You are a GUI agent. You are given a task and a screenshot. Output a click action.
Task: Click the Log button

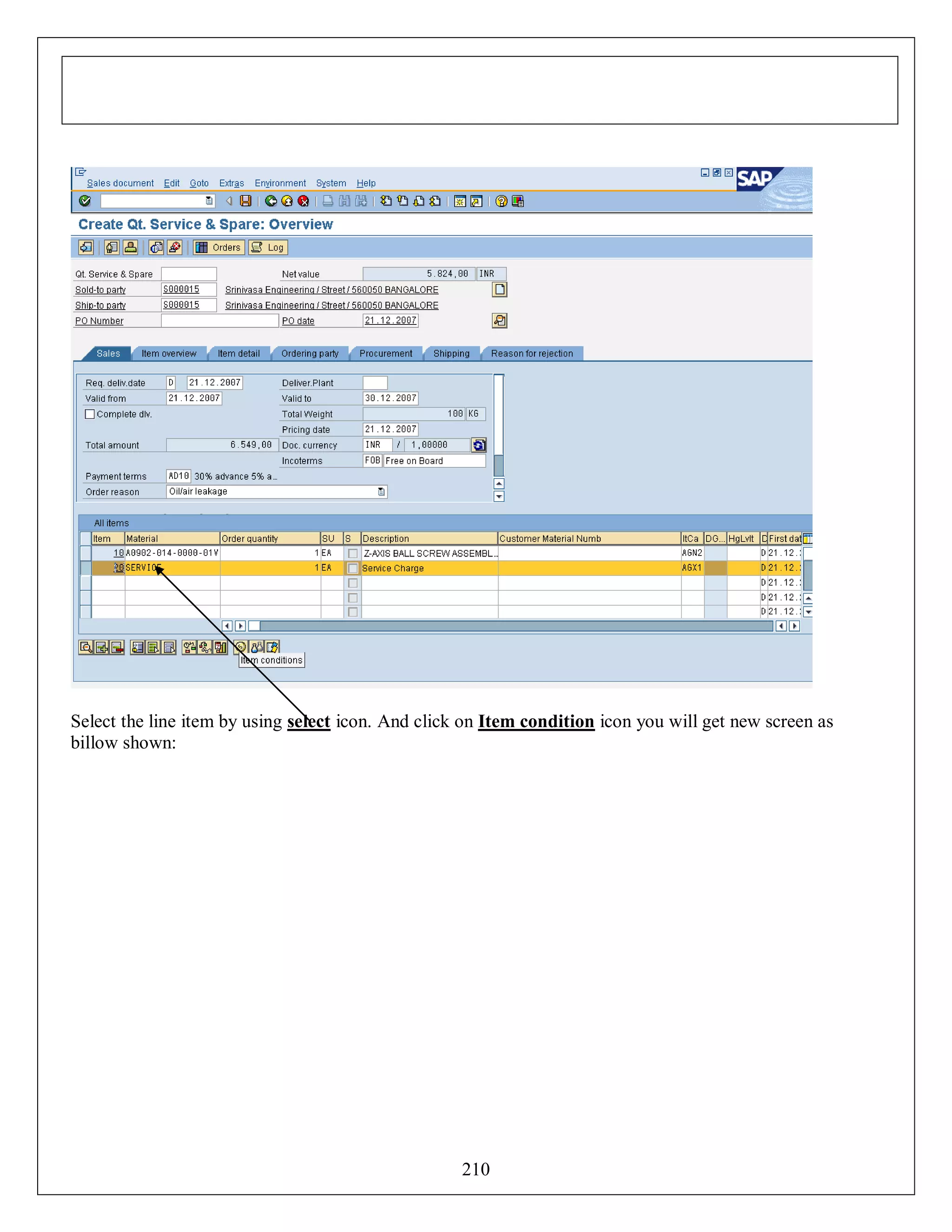tap(268, 247)
